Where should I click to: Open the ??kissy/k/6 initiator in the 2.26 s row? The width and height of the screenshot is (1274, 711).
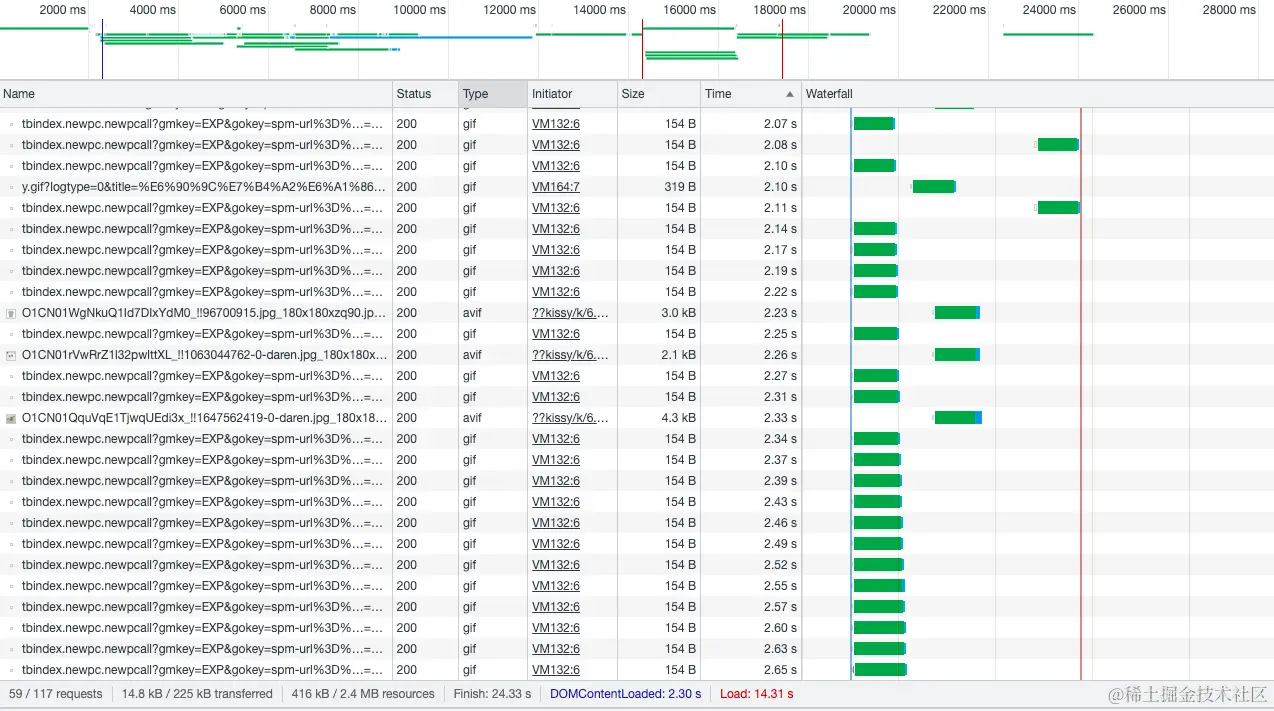570,355
